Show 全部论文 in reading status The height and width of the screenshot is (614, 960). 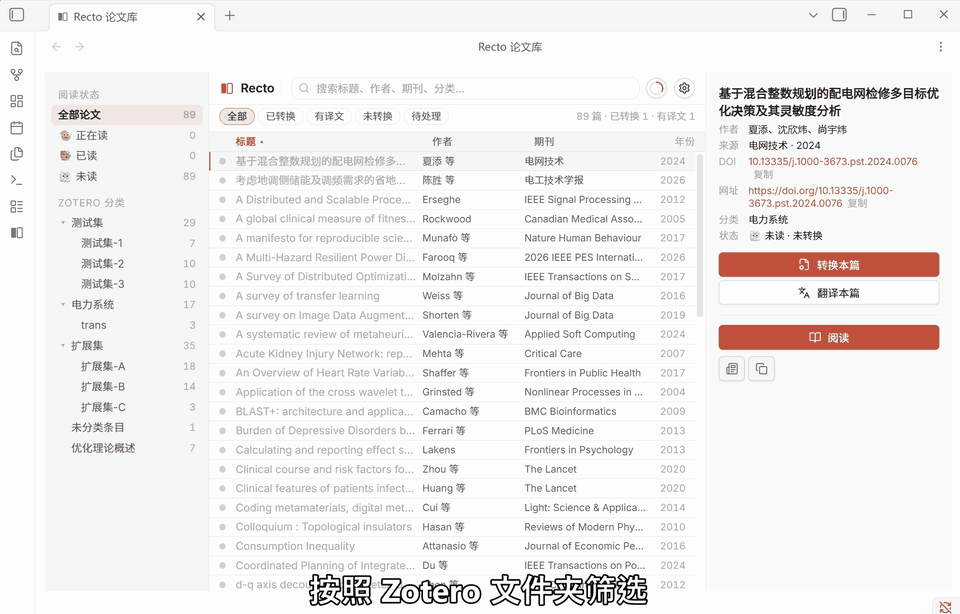click(127, 114)
